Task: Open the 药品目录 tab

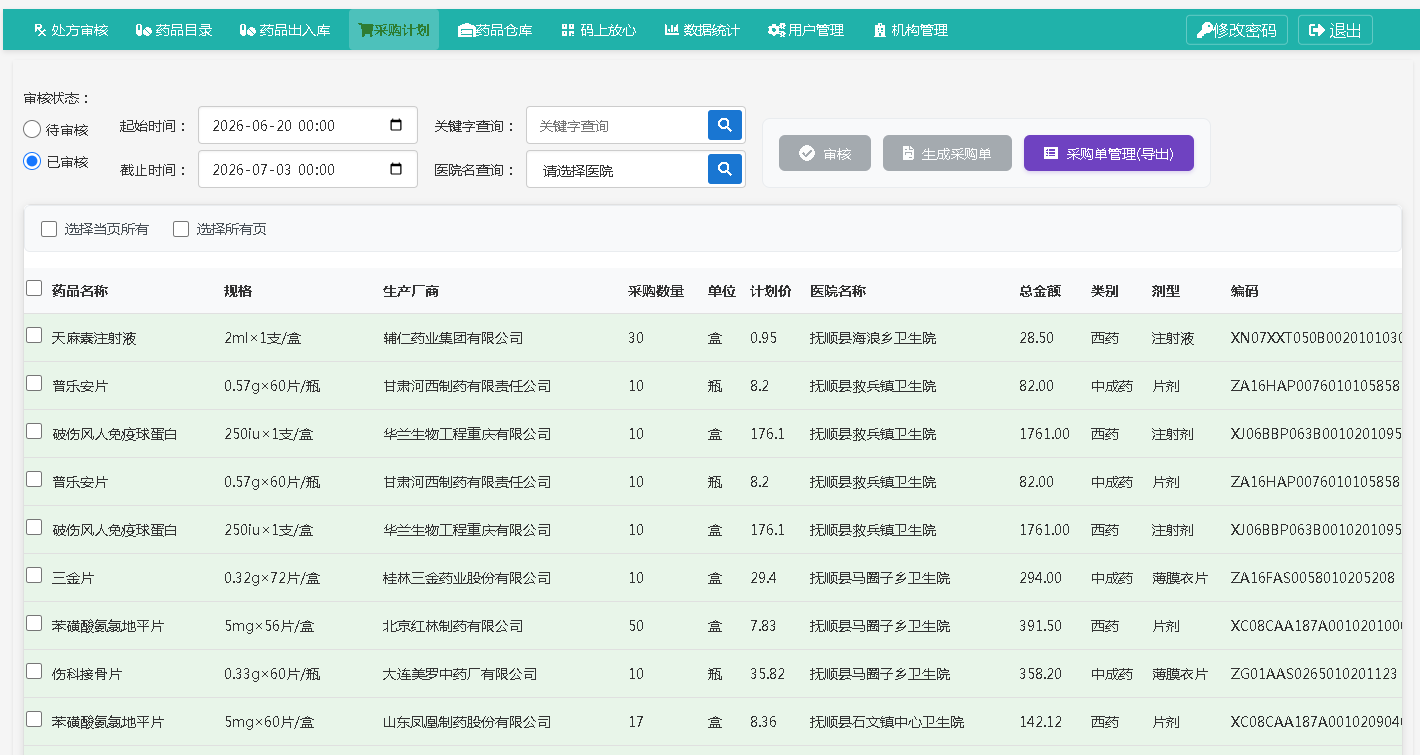Action: [x=175, y=30]
